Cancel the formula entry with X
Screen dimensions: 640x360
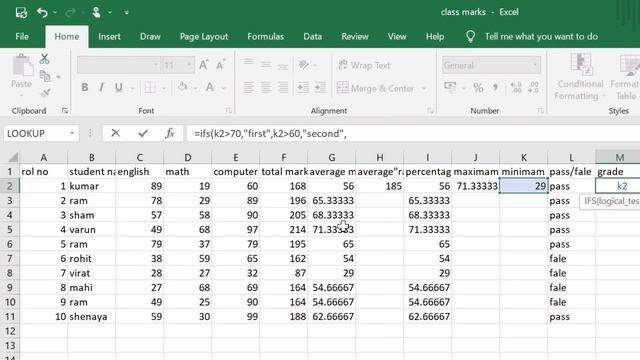click(x=116, y=133)
